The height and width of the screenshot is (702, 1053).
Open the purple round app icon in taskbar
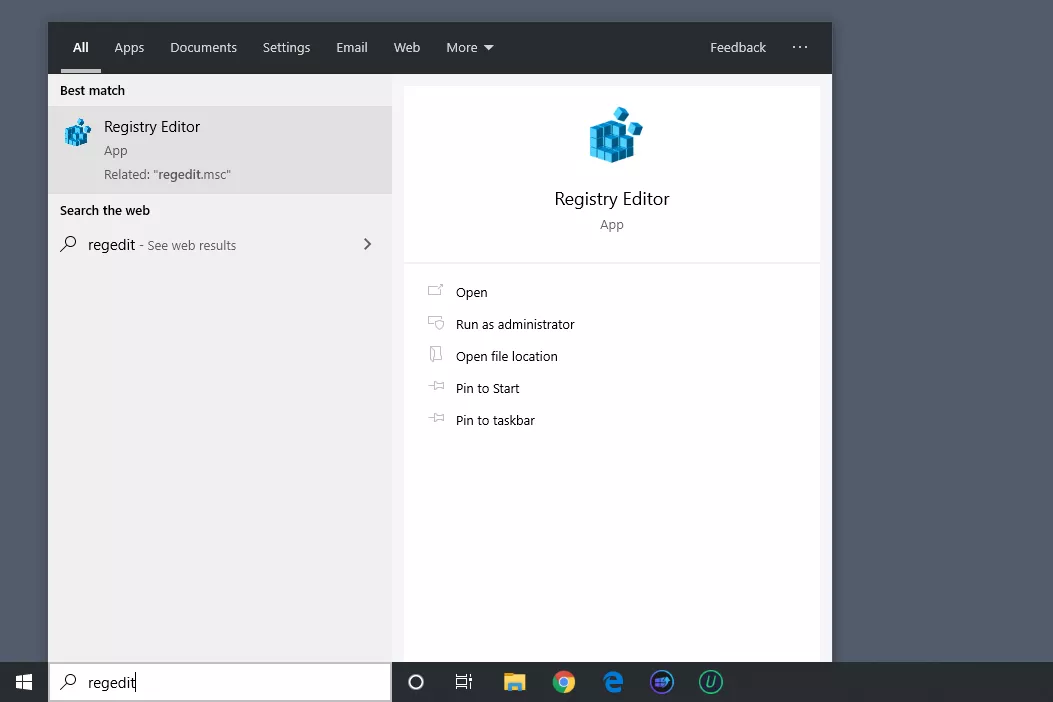[x=661, y=683]
